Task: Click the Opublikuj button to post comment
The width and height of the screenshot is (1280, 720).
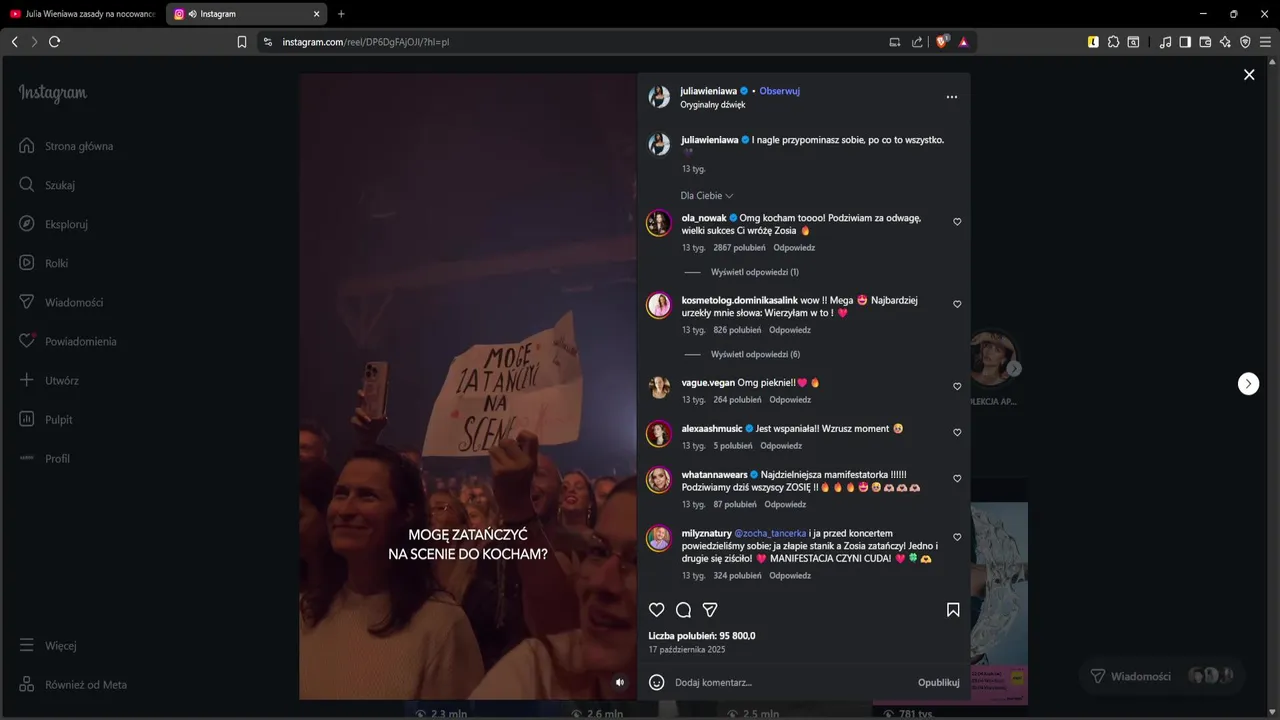Action: [939, 683]
